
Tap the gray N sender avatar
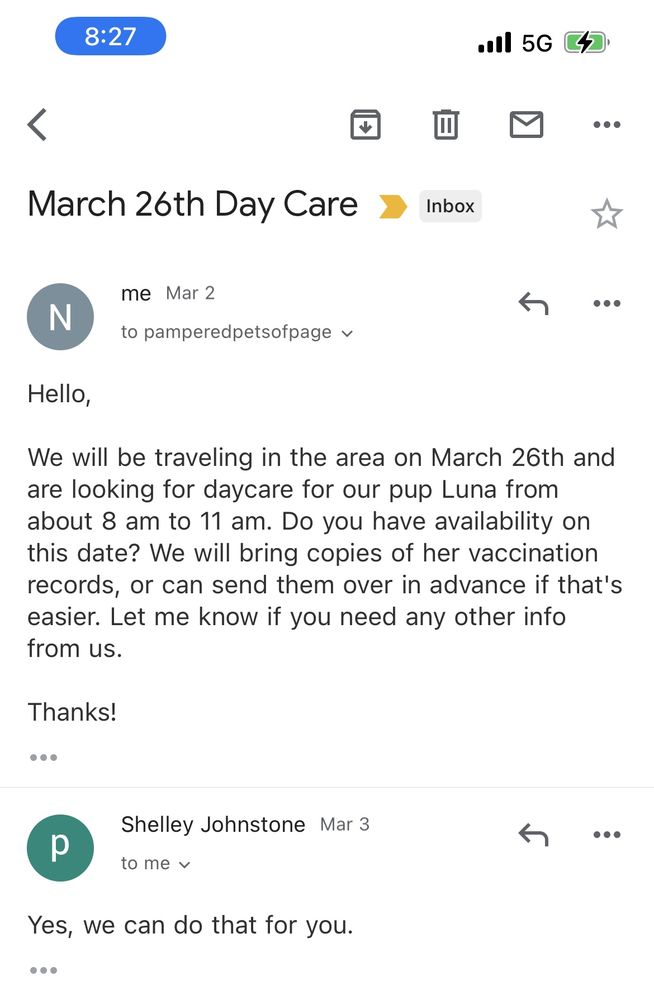(x=60, y=317)
